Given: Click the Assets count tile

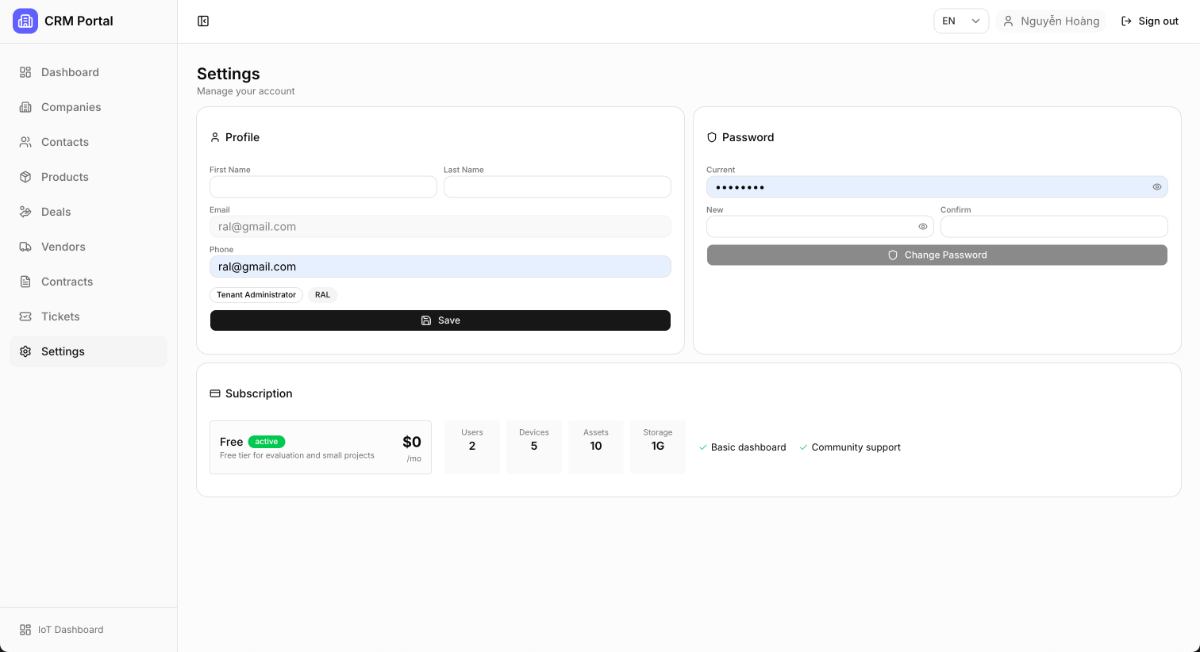Looking at the screenshot, I should 596,447.
